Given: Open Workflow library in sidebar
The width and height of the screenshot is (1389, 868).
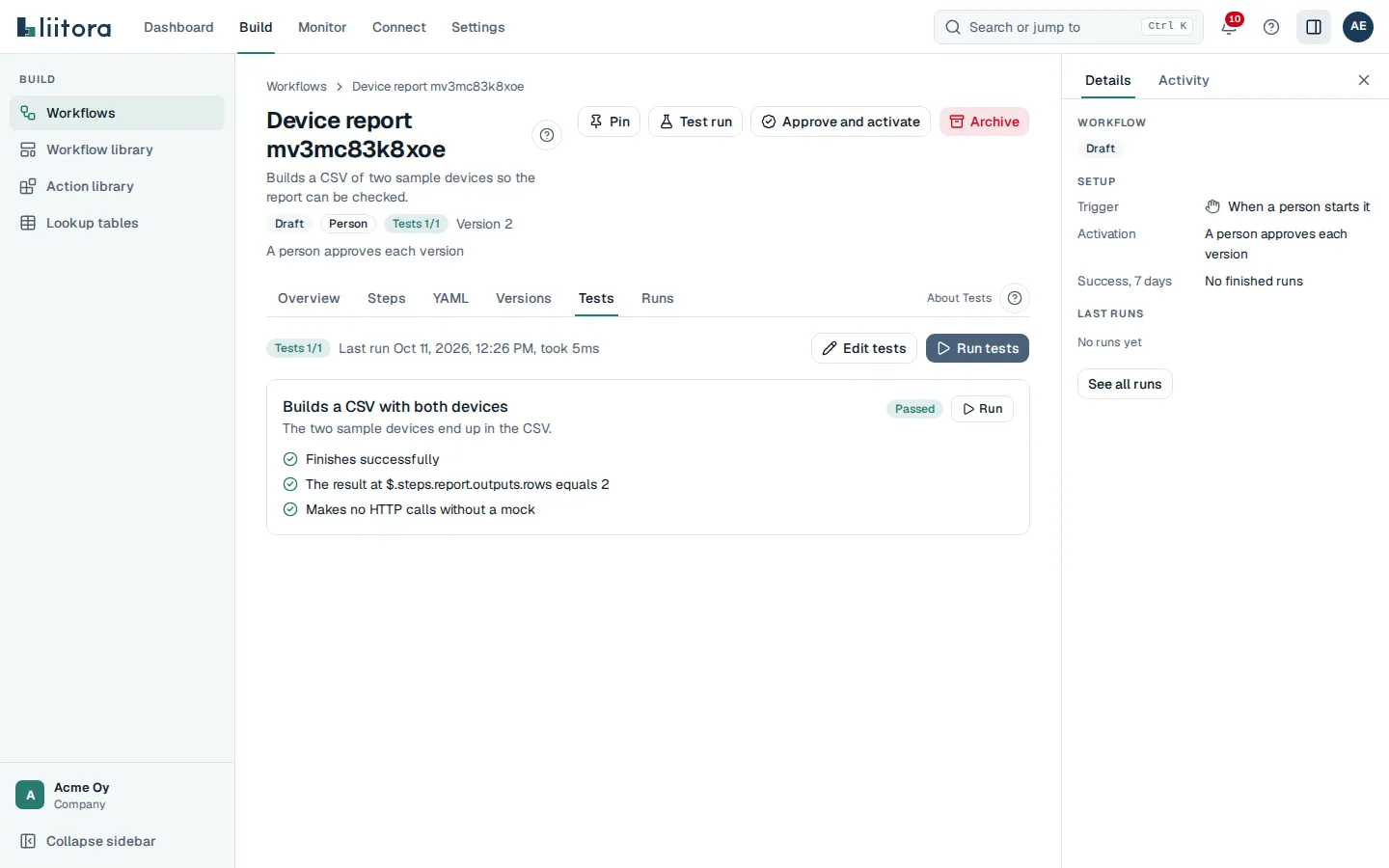Looking at the screenshot, I should [117, 149].
